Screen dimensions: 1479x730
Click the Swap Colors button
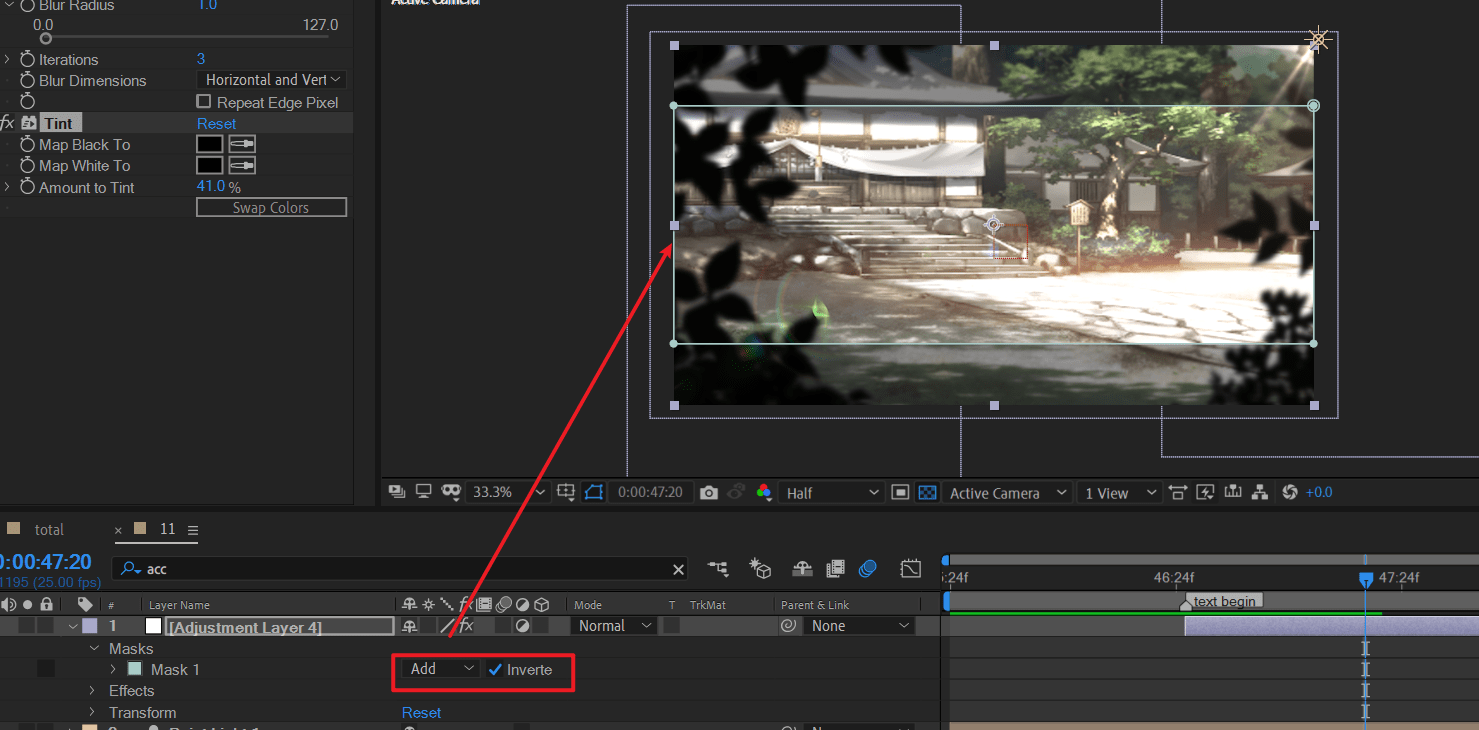[271, 208]
